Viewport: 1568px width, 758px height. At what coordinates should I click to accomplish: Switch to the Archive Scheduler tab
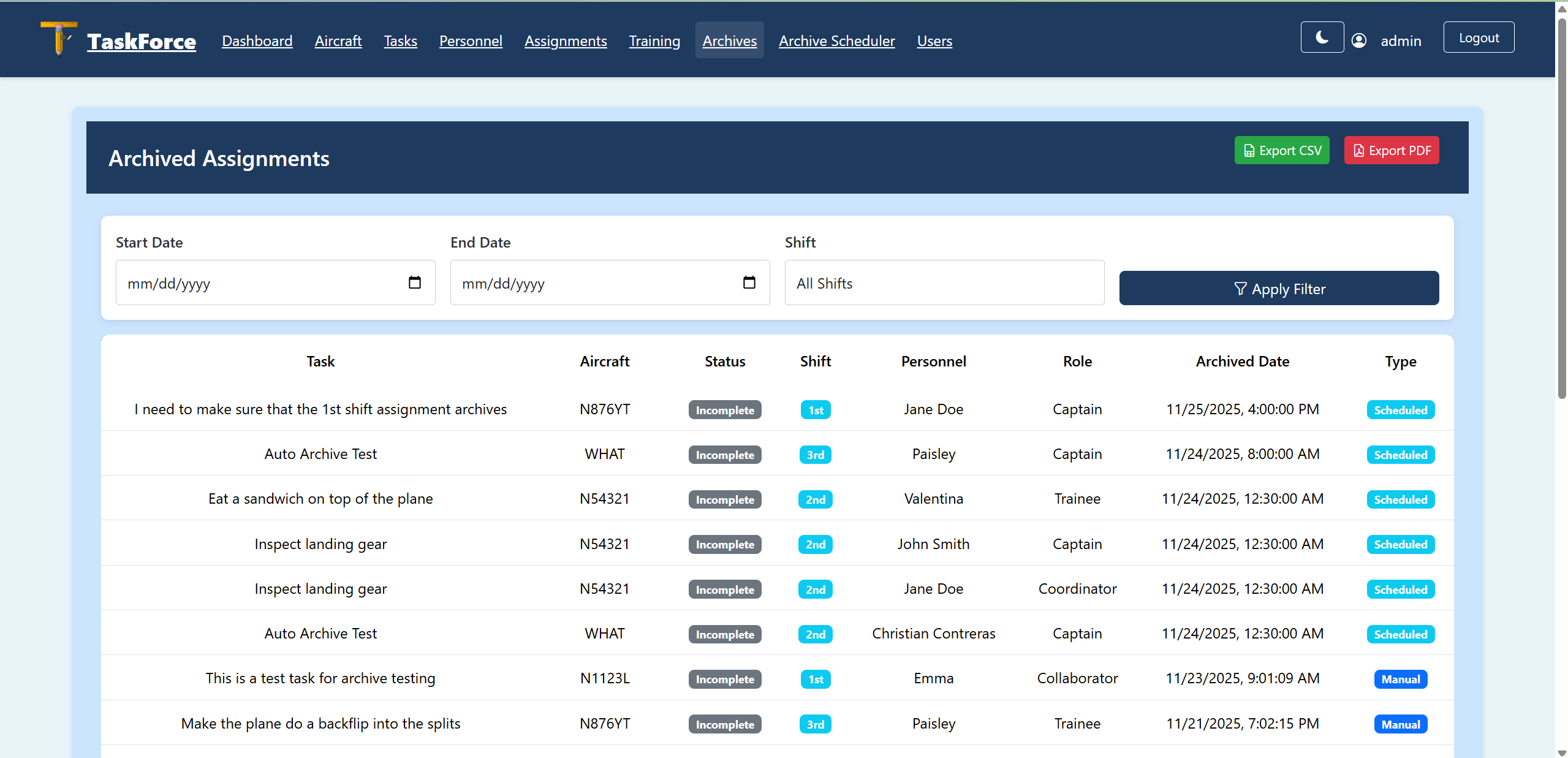point(836,40)
